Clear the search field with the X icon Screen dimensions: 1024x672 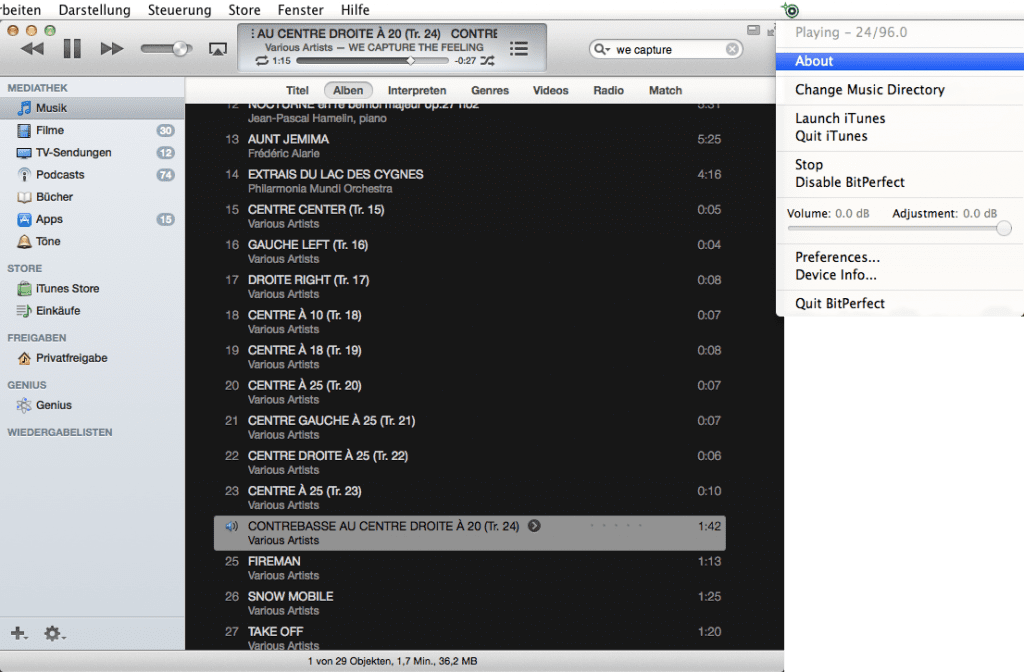click(732, 49)
